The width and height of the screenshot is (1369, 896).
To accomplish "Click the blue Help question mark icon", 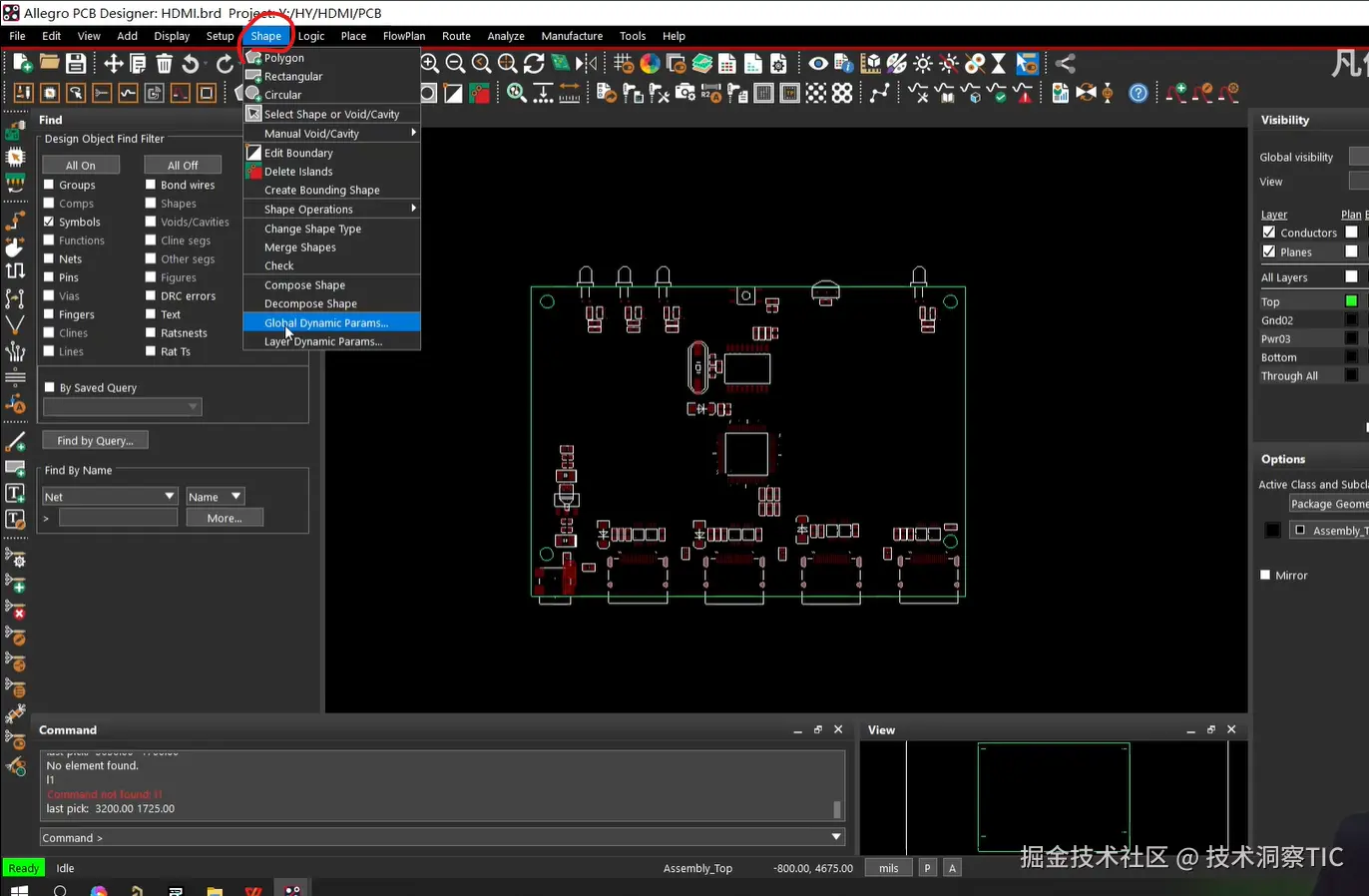I will (x=1138, y=93).
